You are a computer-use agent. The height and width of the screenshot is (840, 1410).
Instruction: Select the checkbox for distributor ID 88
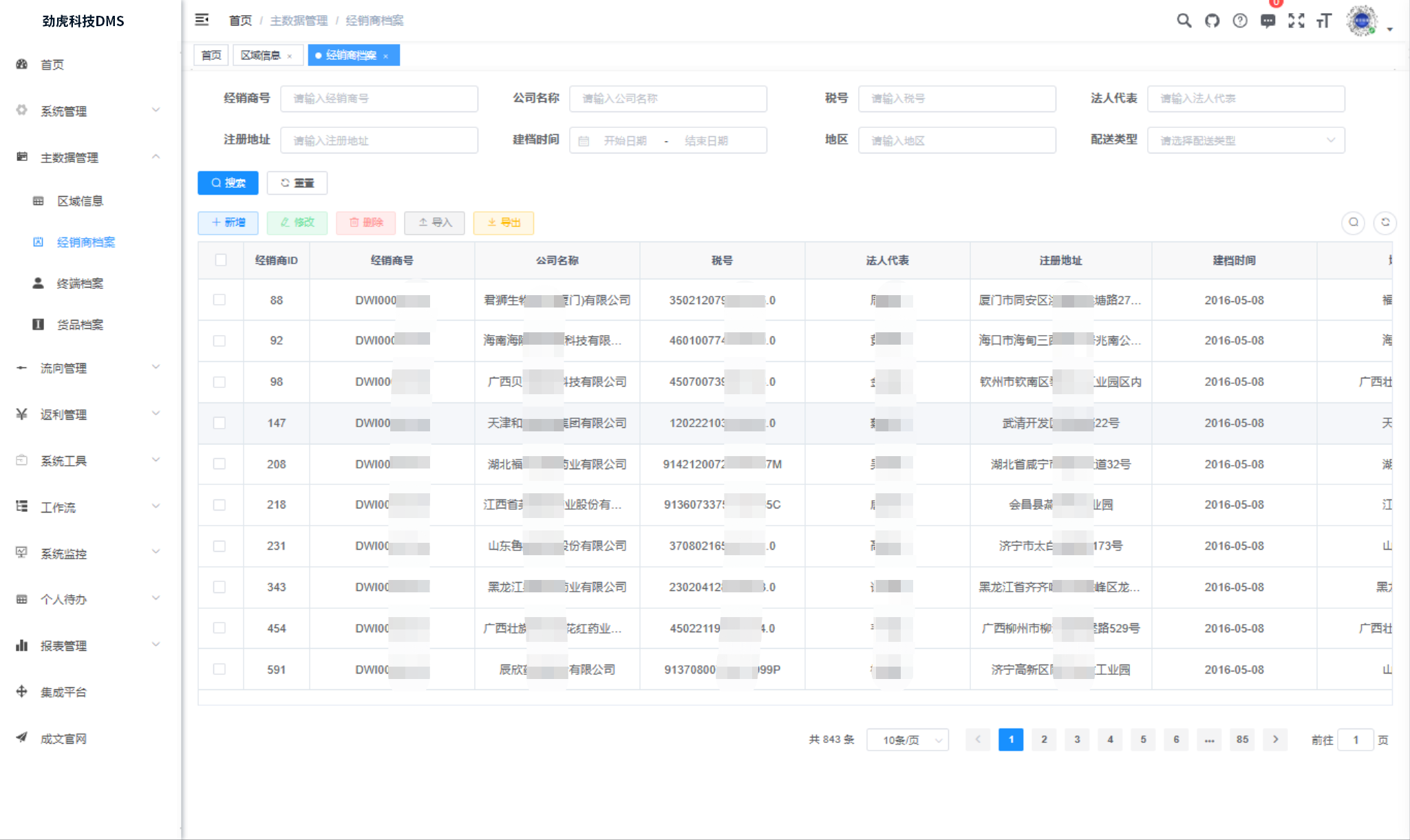pos(220,300)
